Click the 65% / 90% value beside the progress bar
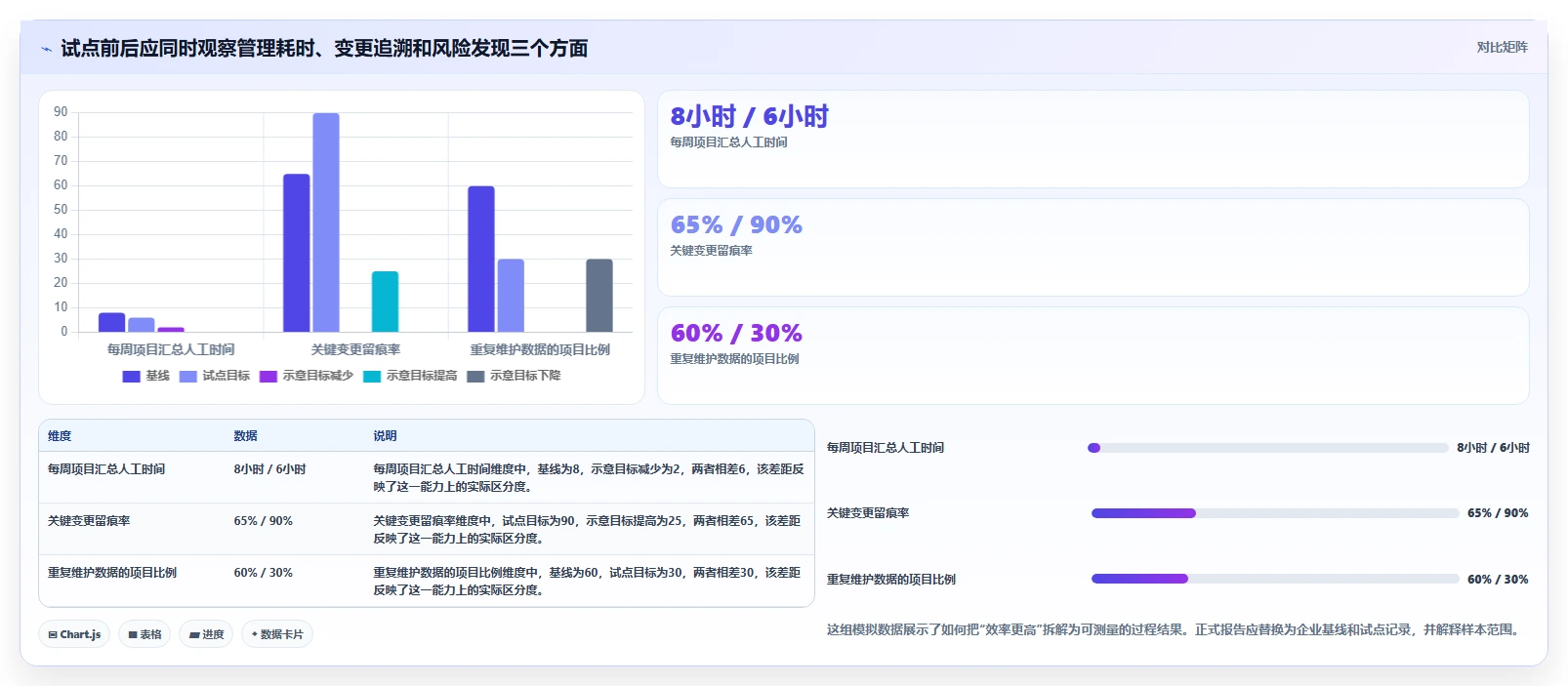The width and height of the screenshot is (1568, 686). click(x=1498, y=513)
